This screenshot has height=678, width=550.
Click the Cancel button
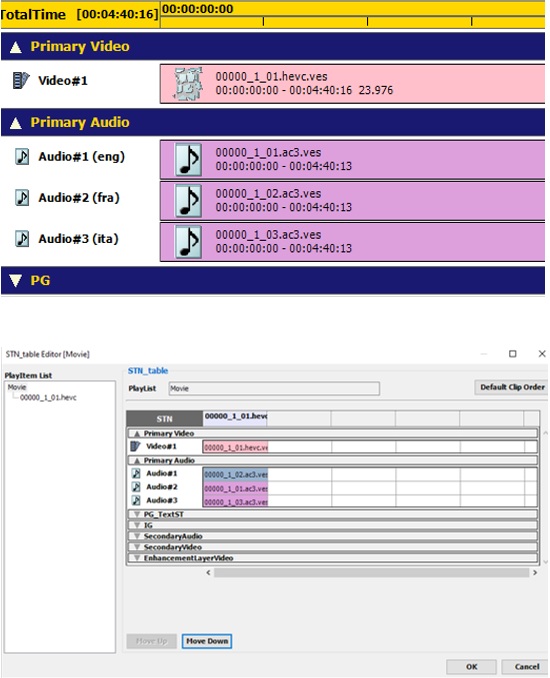click(526, 667)
